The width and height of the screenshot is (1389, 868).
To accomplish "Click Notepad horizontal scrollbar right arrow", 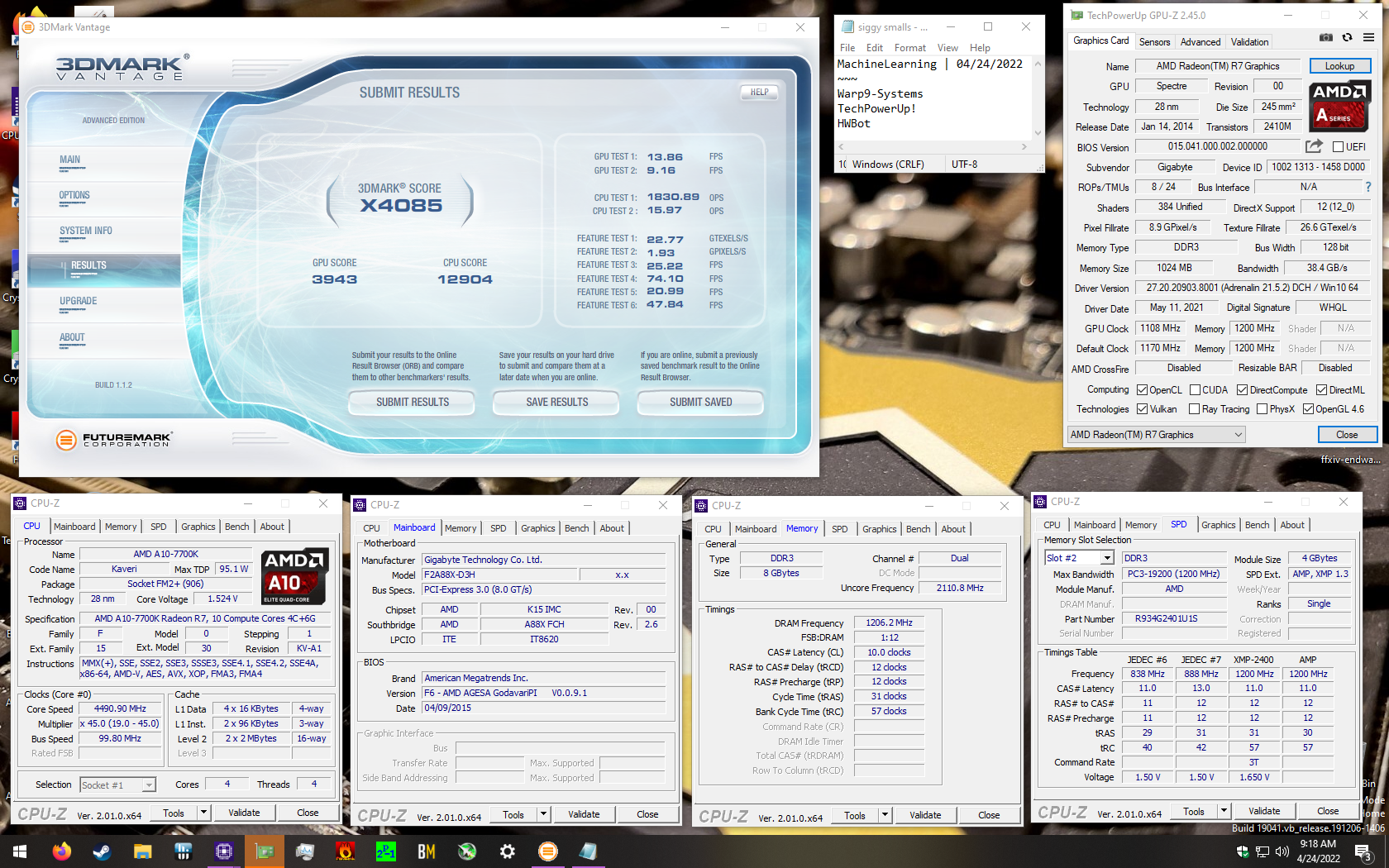I will [x=1024, y=146].
